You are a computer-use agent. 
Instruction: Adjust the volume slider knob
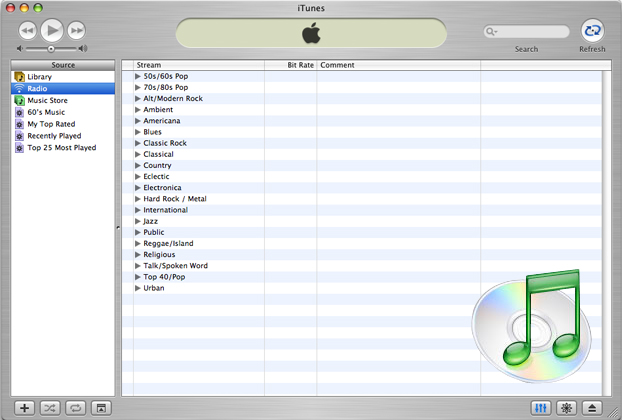(x=51, y=49)
